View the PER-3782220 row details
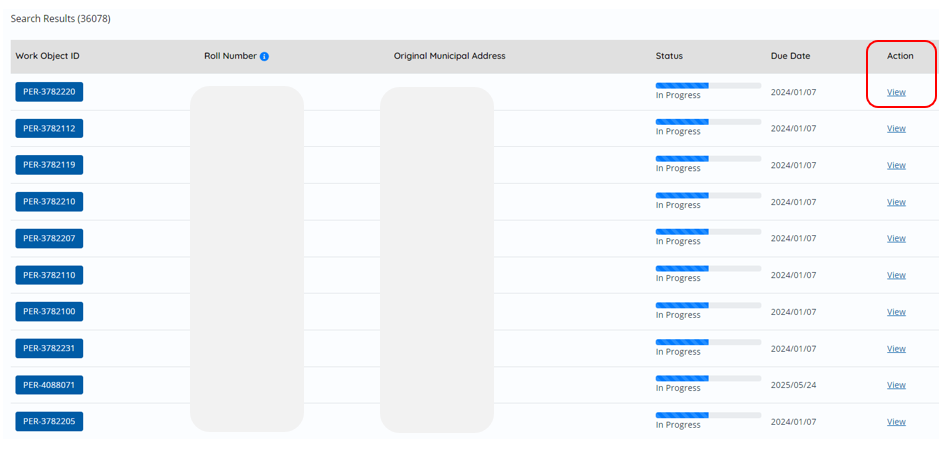 896,92
